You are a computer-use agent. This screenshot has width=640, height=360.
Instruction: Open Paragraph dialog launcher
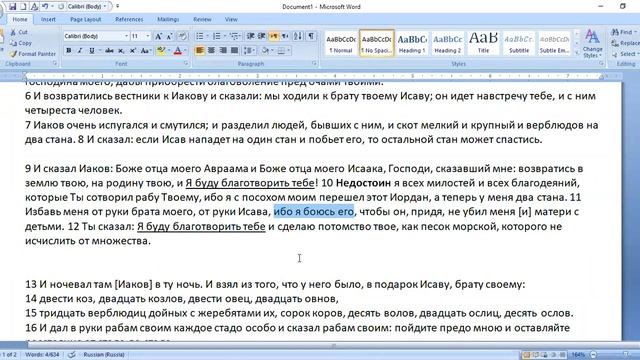314,64
